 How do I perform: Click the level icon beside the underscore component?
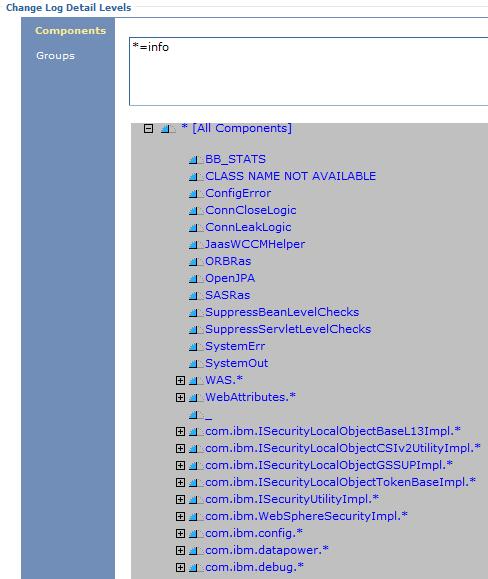(195, 415)
